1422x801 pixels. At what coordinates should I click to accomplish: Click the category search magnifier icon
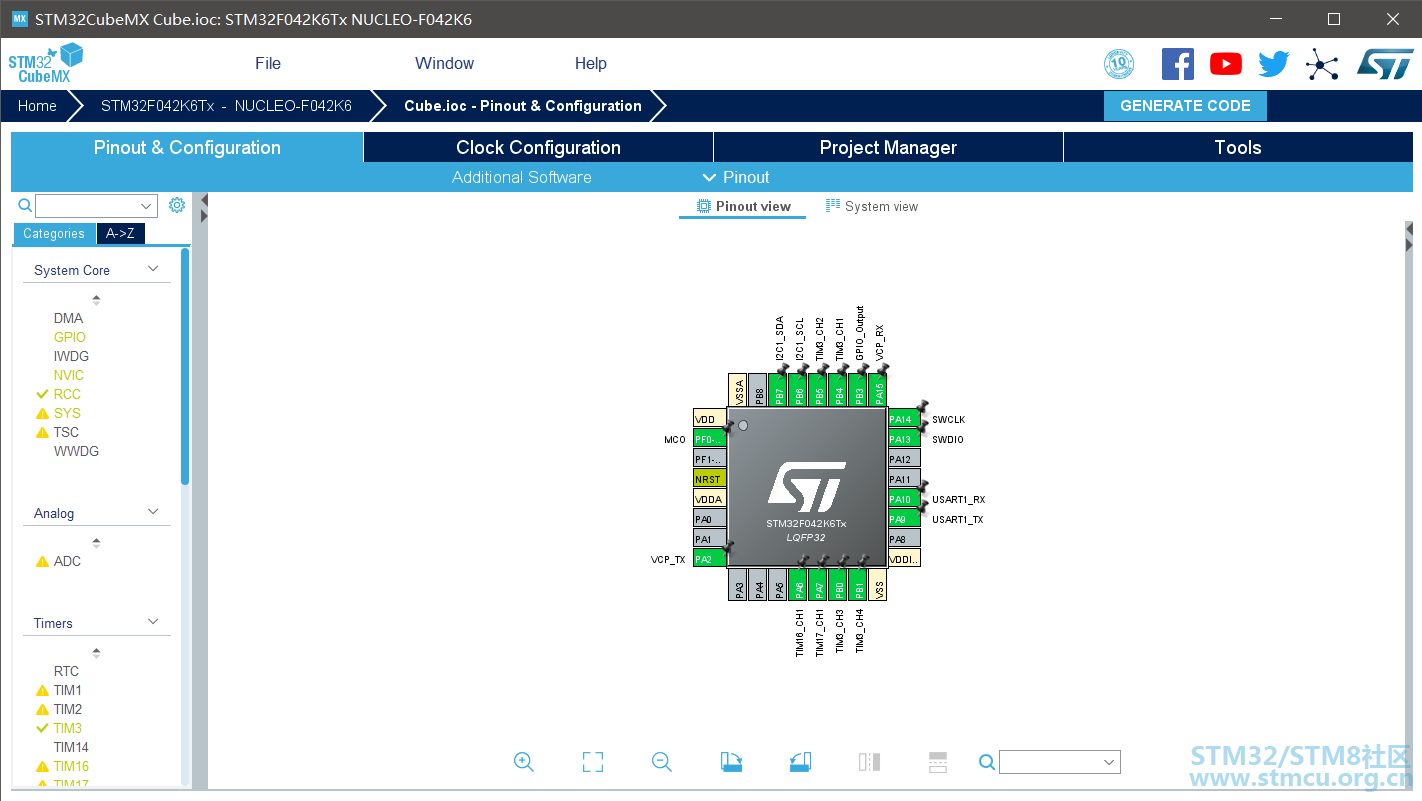point(26,205)
